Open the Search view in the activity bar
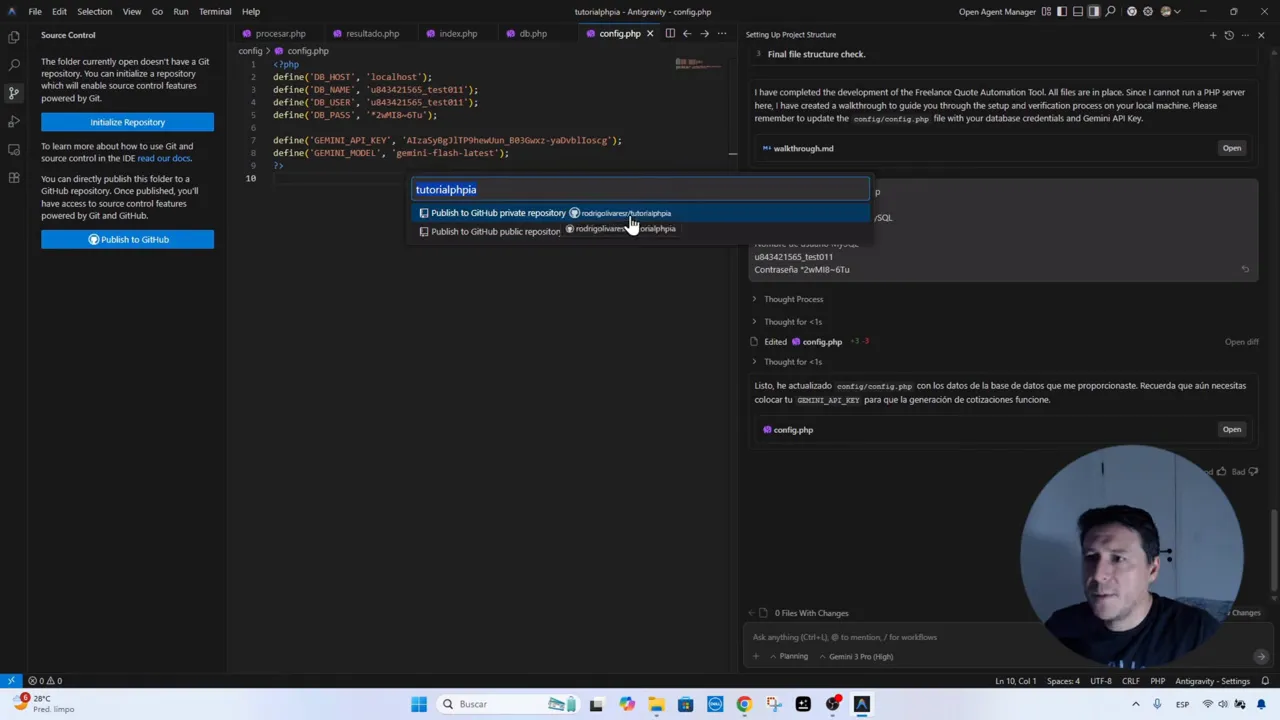Screen dimensions: 1280x720 click(14, 64)
